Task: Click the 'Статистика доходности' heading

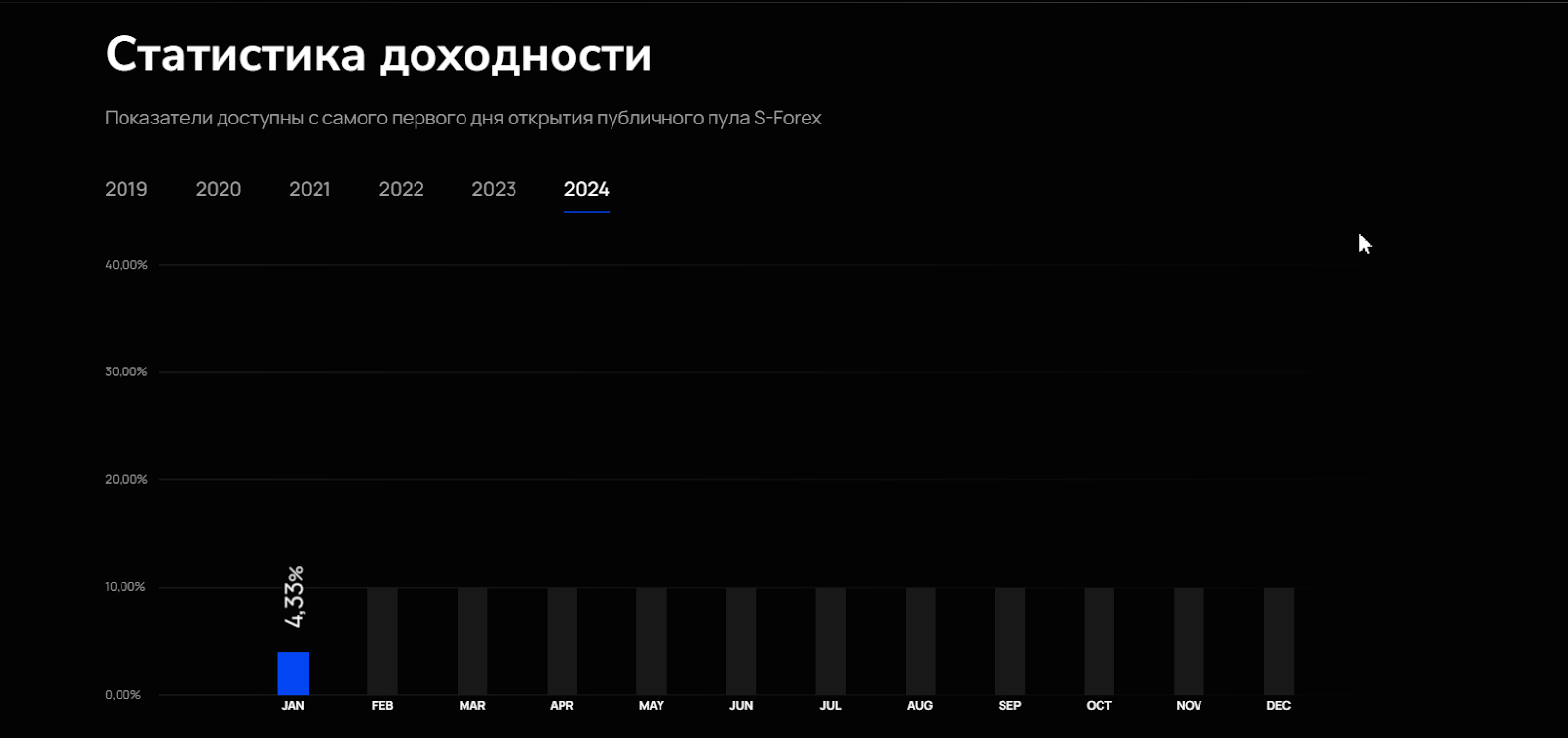Action: coord(378,55)
